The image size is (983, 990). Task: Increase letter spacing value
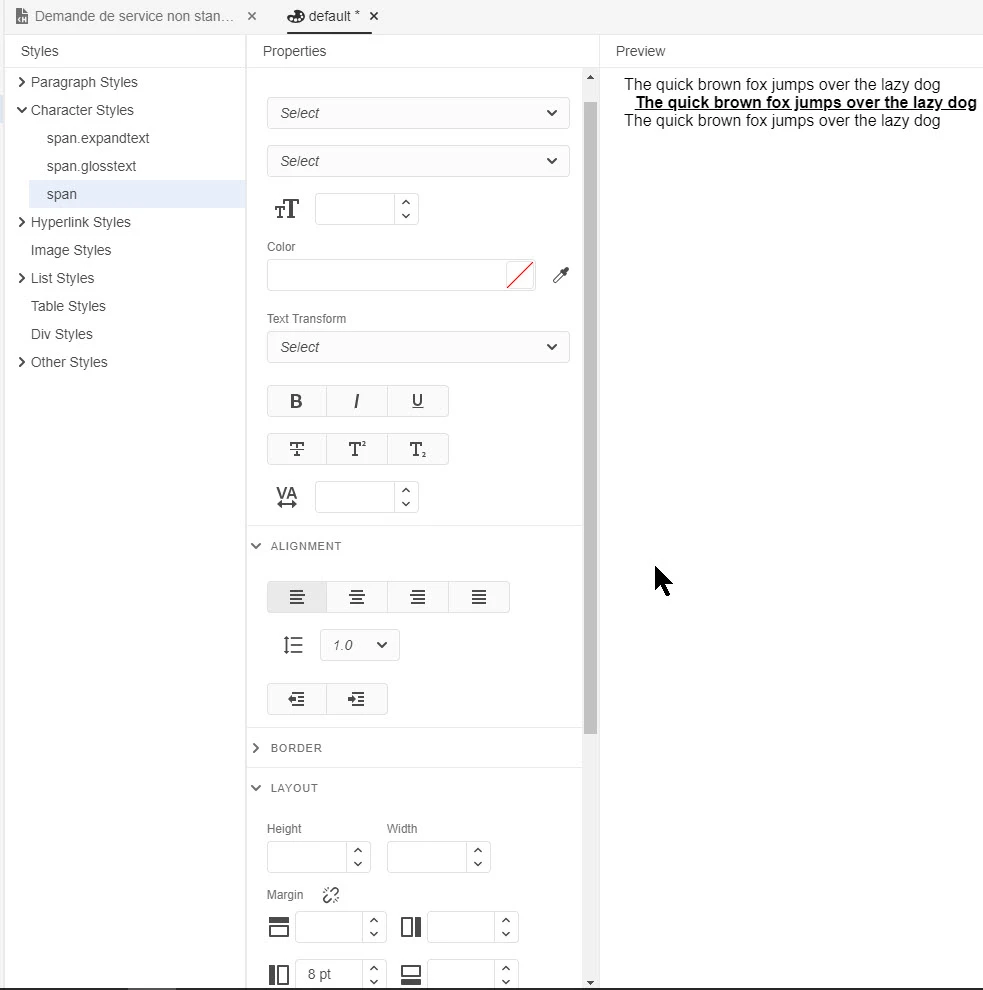pyautogui.click(x=406, y=491)
